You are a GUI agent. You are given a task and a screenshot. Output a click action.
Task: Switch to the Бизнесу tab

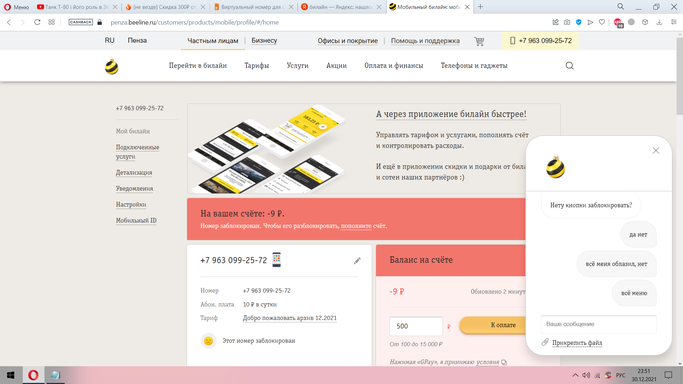click(x=264, y=40)
